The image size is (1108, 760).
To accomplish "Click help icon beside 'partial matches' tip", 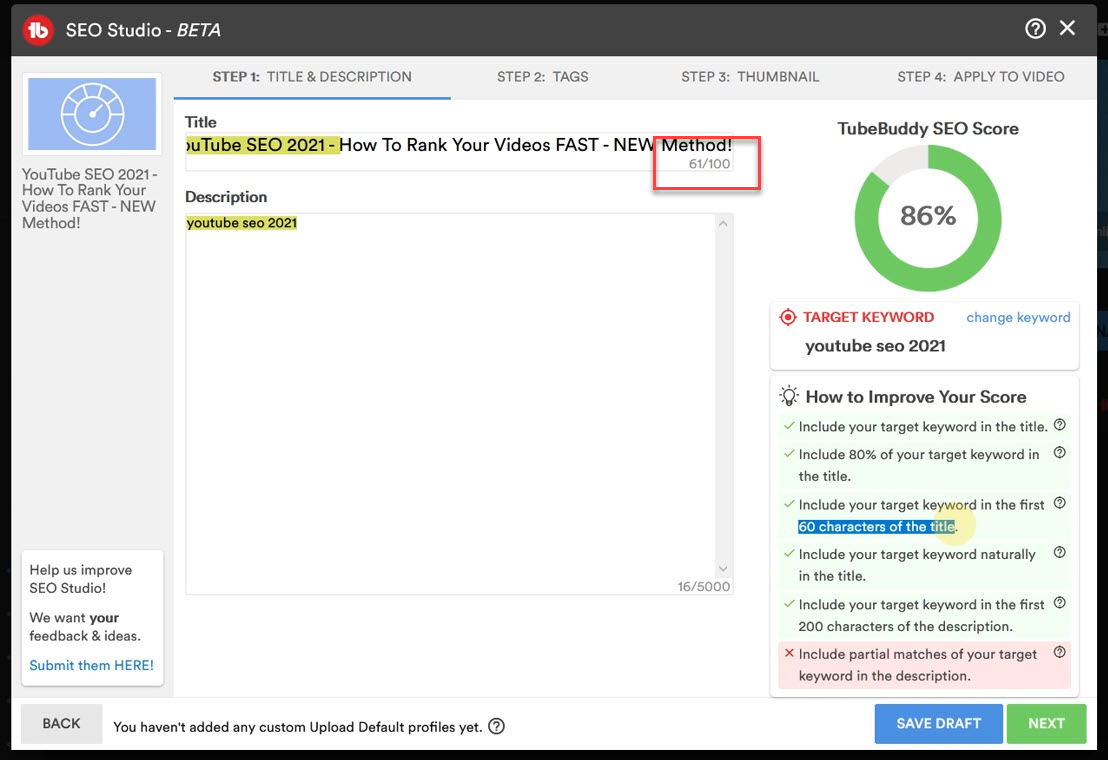I will click(1060, 653).
